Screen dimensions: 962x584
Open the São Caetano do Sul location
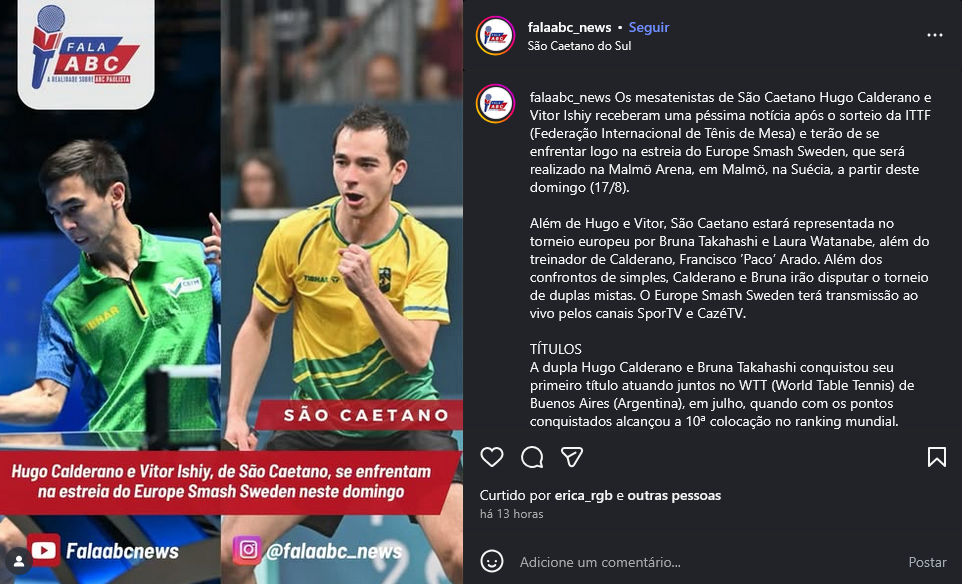pyautogui.click(x=579, y=46)
